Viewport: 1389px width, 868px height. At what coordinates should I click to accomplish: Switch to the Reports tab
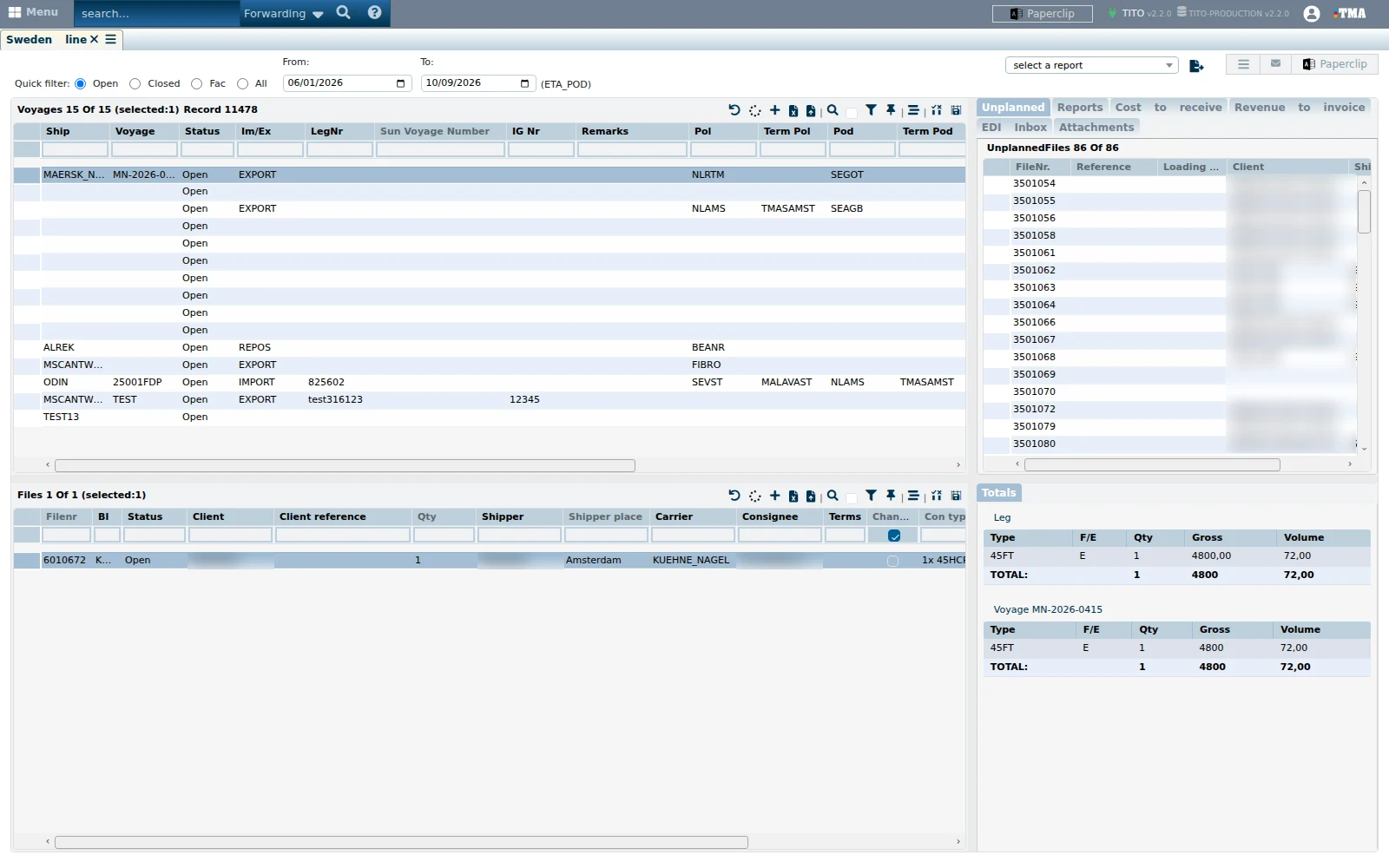click(1080, 108)
